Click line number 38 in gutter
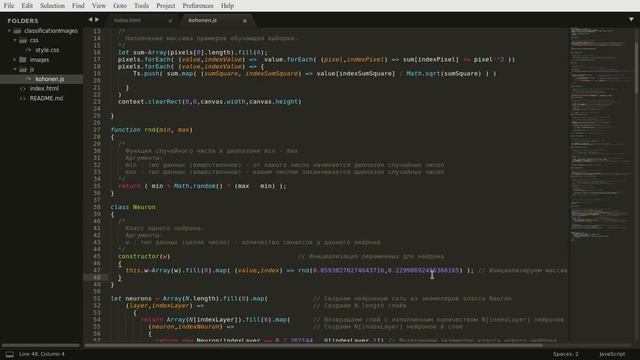The height and width of the screenshot is (360, 640). tap(97, 207)
